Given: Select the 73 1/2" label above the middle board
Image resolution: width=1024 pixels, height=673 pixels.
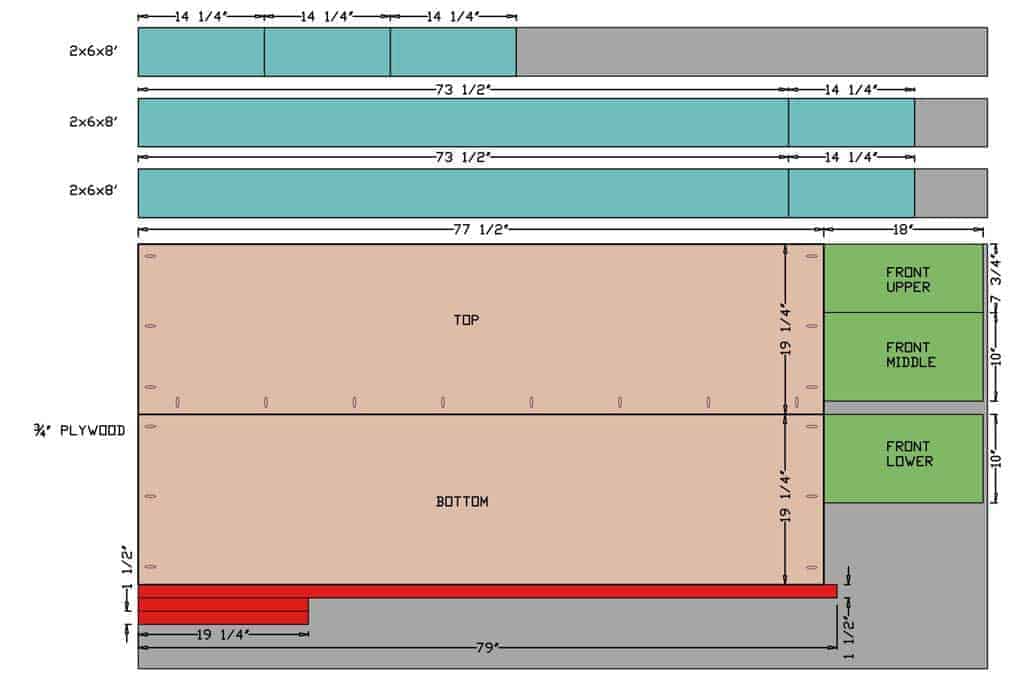Looking at the screenshot, I should 462,88.
